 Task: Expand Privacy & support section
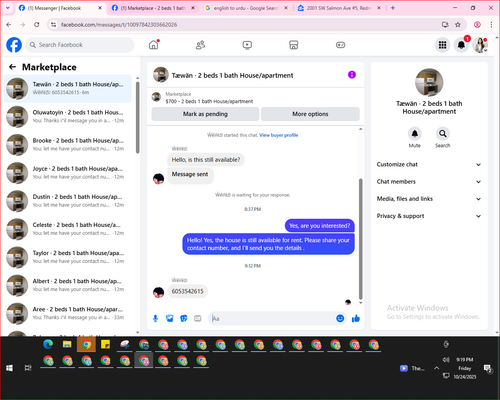click(x=429, y=216)
